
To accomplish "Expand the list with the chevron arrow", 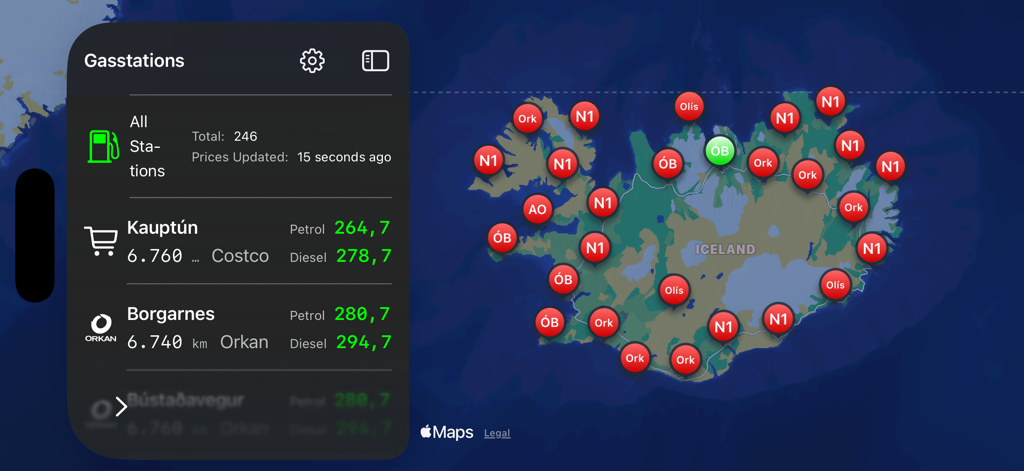I will coord(121,406).
